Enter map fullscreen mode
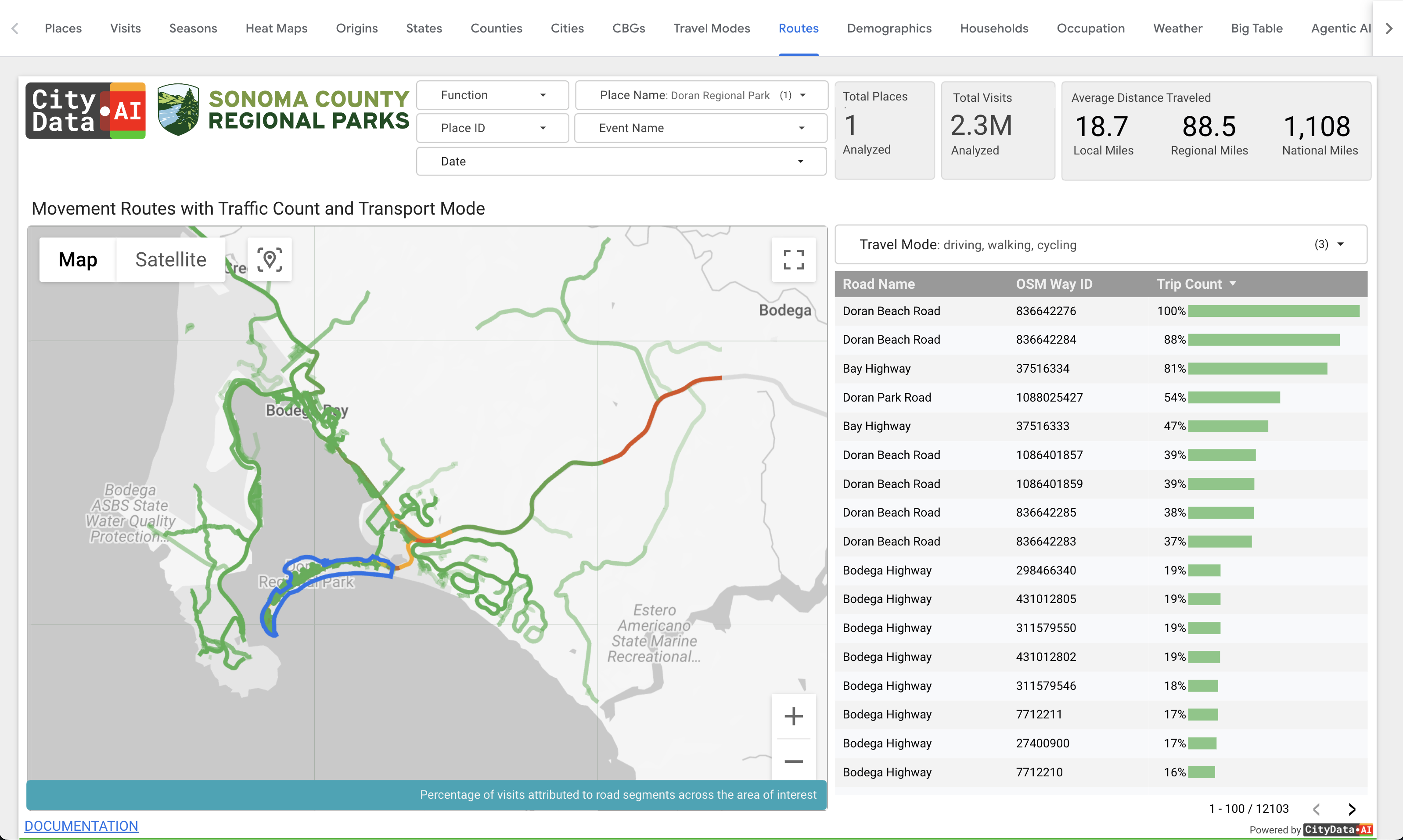 793,260
